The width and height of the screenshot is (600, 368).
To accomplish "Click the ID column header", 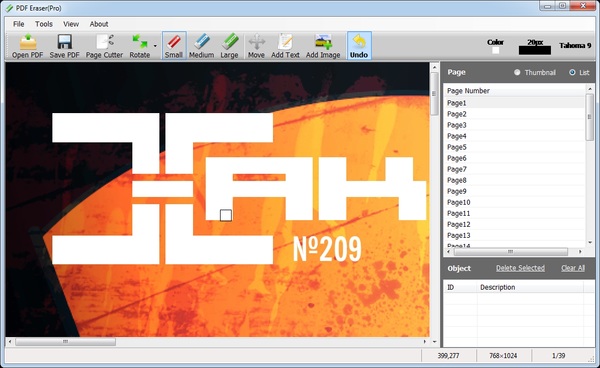I will click(x=461, y=287).
